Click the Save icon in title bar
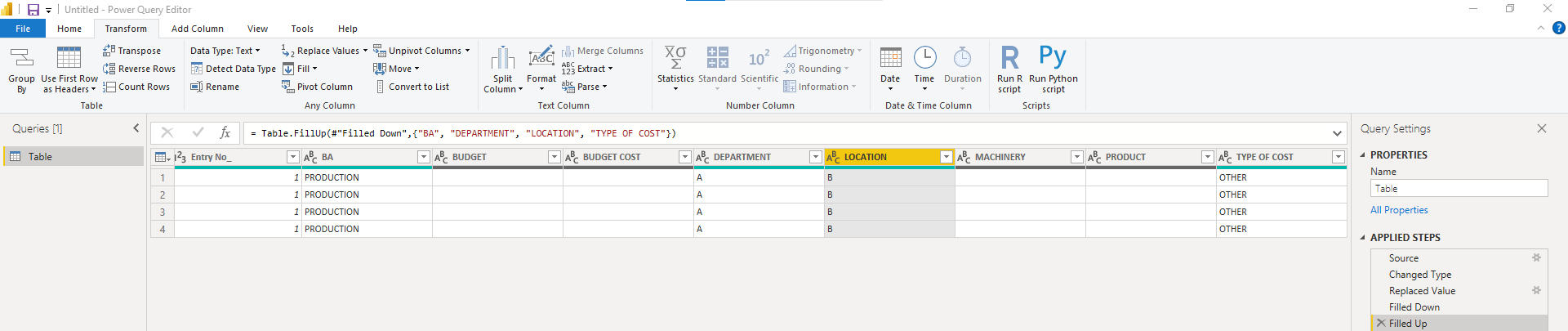The image size is (1568, 331). (33, 10)
